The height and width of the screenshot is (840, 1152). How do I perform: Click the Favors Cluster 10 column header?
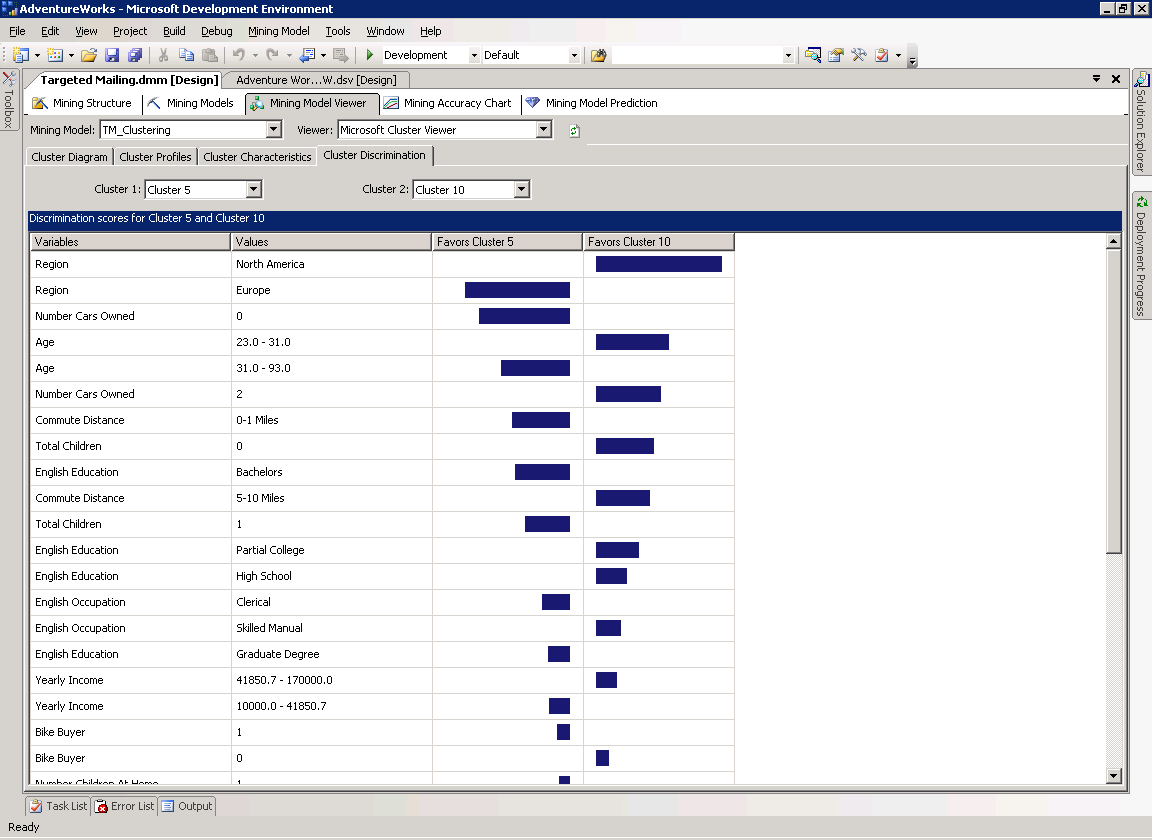coord(659,242)
